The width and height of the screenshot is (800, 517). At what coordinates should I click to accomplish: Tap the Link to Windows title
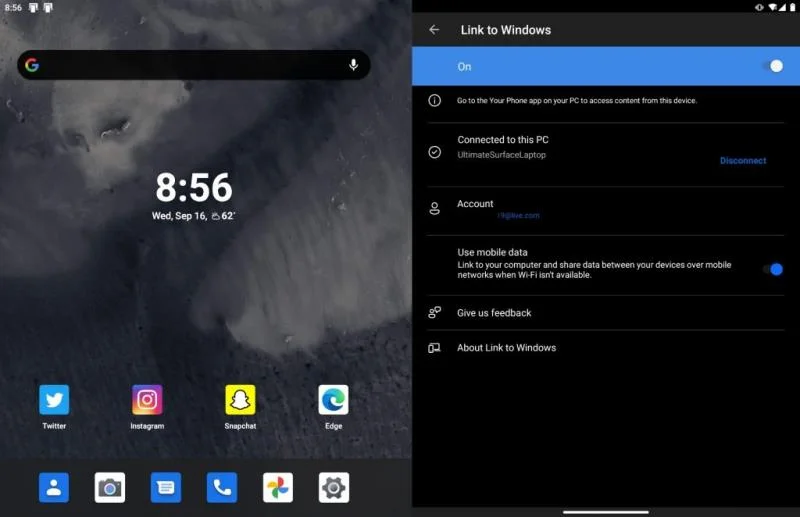click(x=506, y=30)
